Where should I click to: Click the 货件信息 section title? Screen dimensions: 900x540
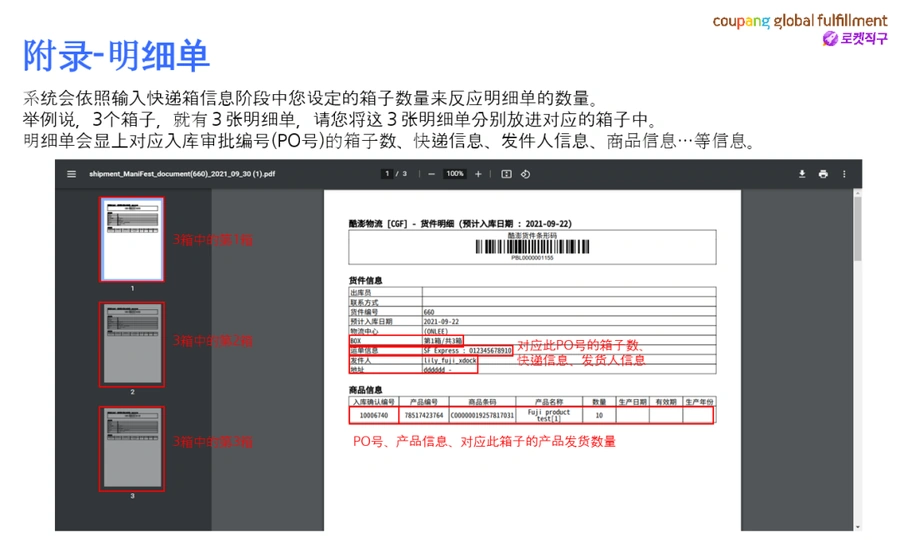(365, 281)
